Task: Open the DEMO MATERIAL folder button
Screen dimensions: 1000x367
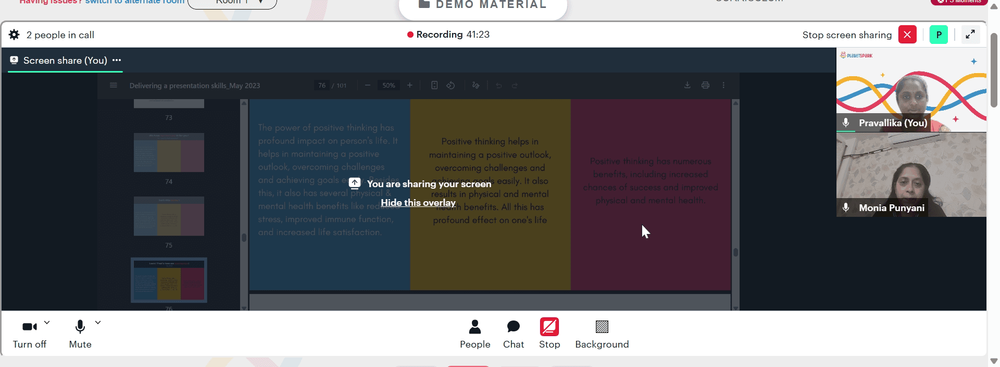Action: click(x=483, y=5)
